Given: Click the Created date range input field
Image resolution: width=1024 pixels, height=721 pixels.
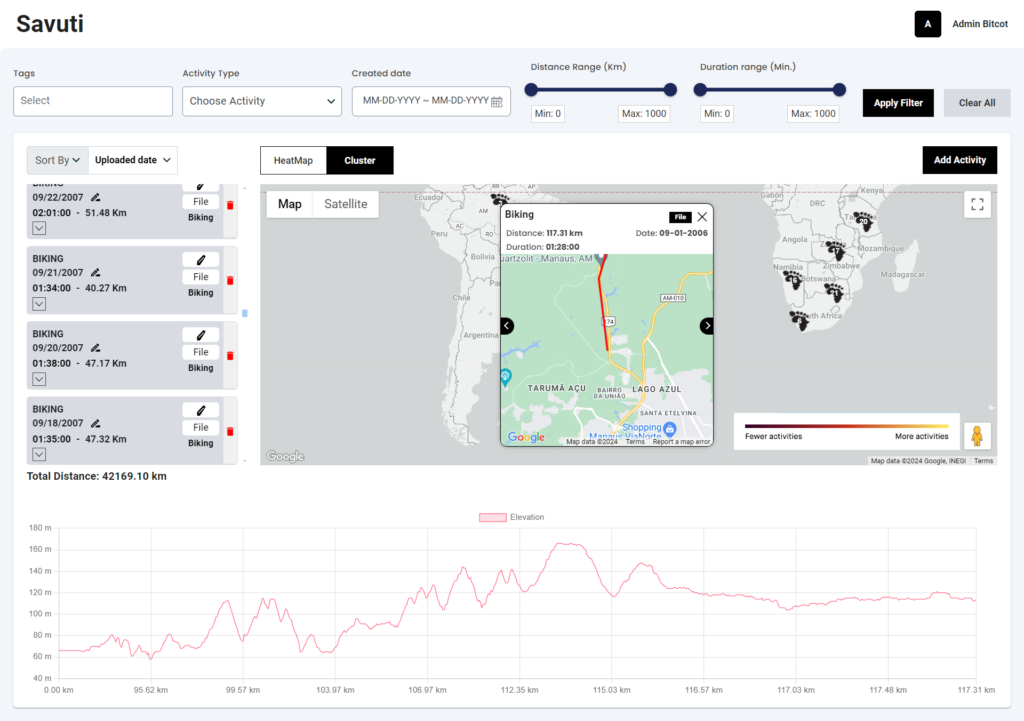Looking at the screenshot, I should coord(431,101).
